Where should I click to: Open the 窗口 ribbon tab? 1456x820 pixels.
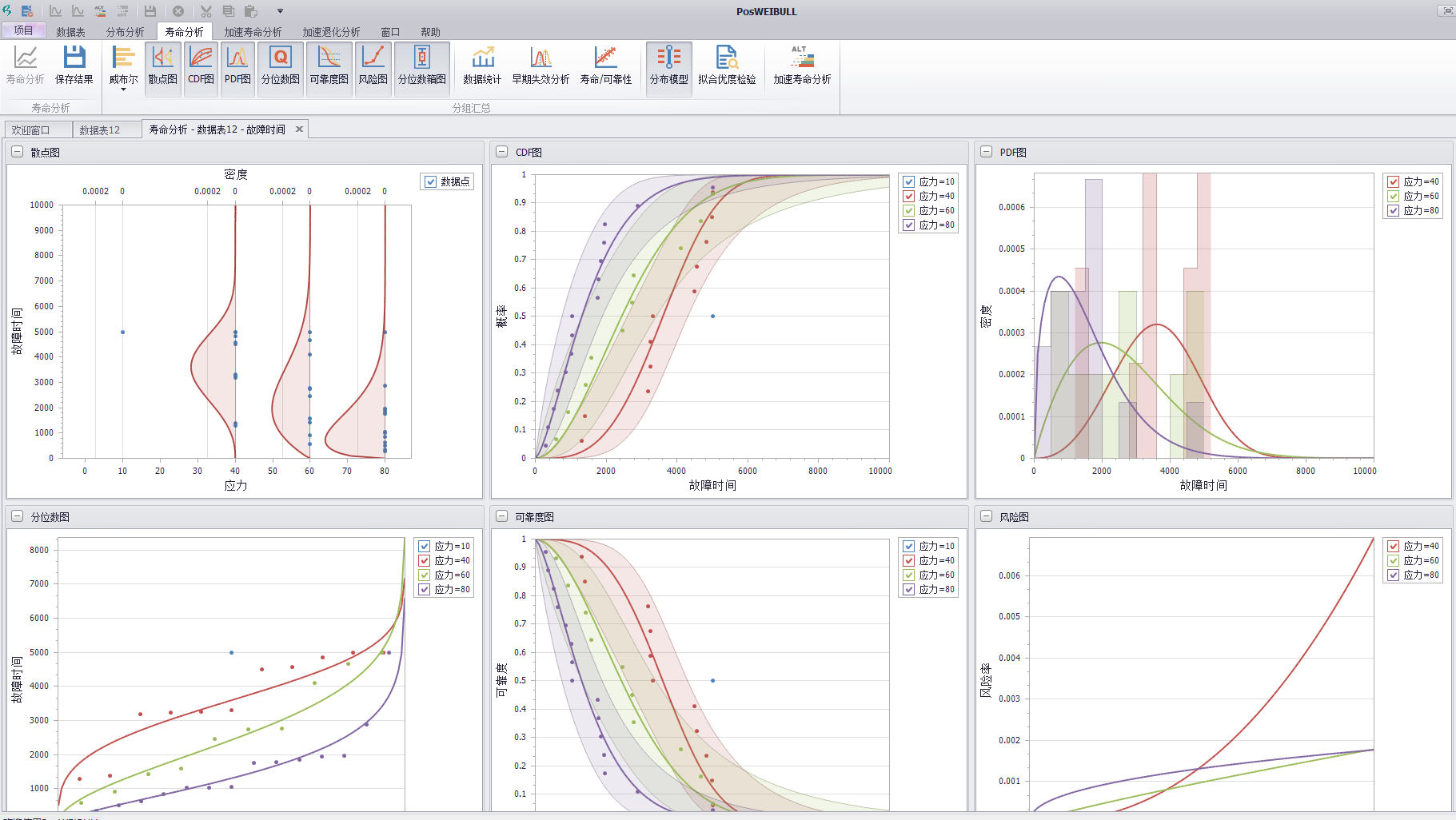click(390, 32)
